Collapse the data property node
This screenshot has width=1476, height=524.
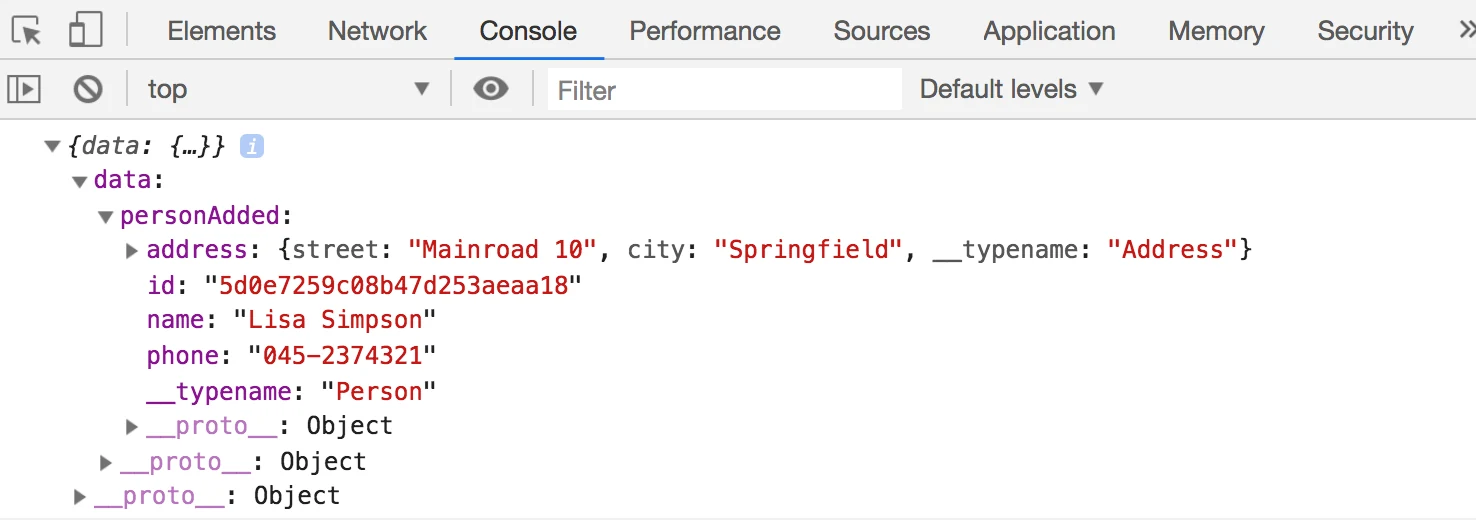[x=79, y=182]
